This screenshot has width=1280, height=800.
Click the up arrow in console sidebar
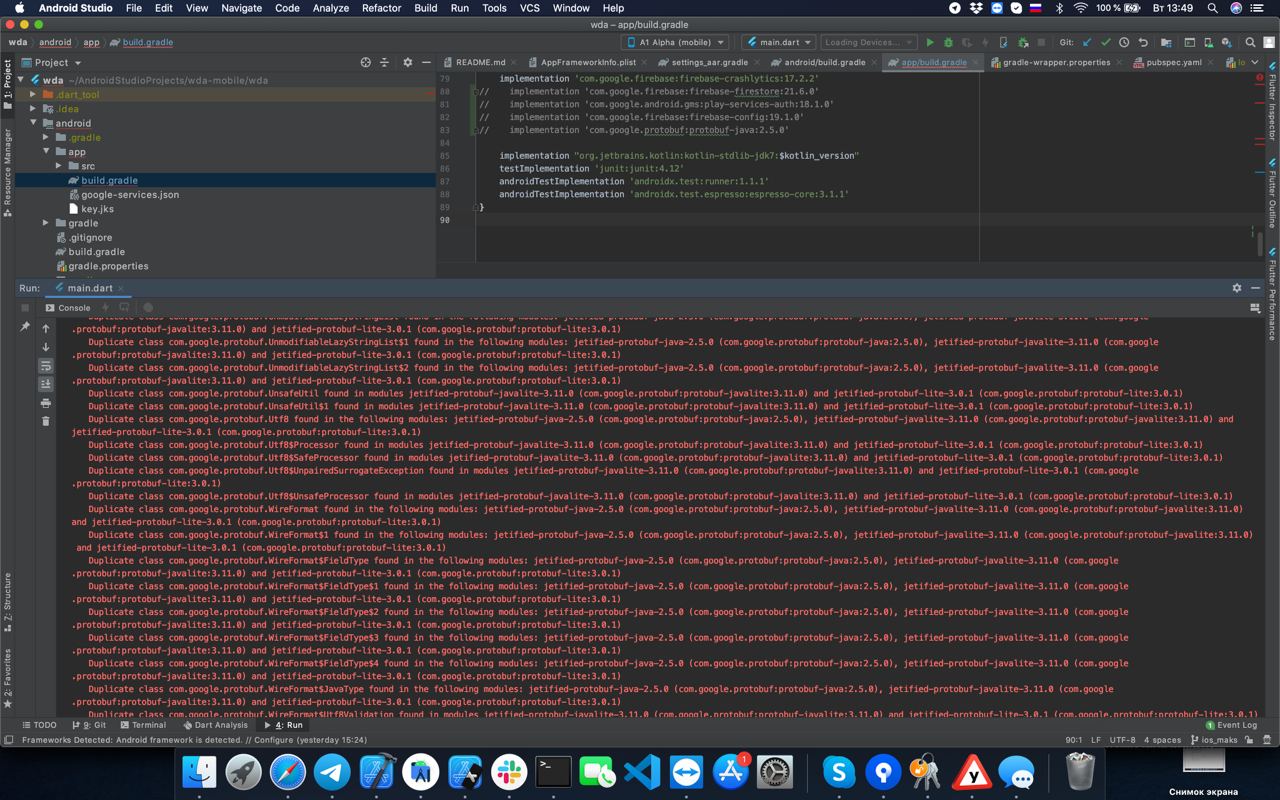tap(46, 328)
